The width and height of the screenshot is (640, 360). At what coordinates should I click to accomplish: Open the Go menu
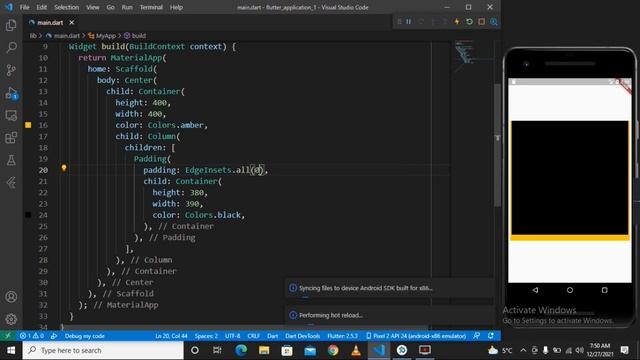click(110, 7)
